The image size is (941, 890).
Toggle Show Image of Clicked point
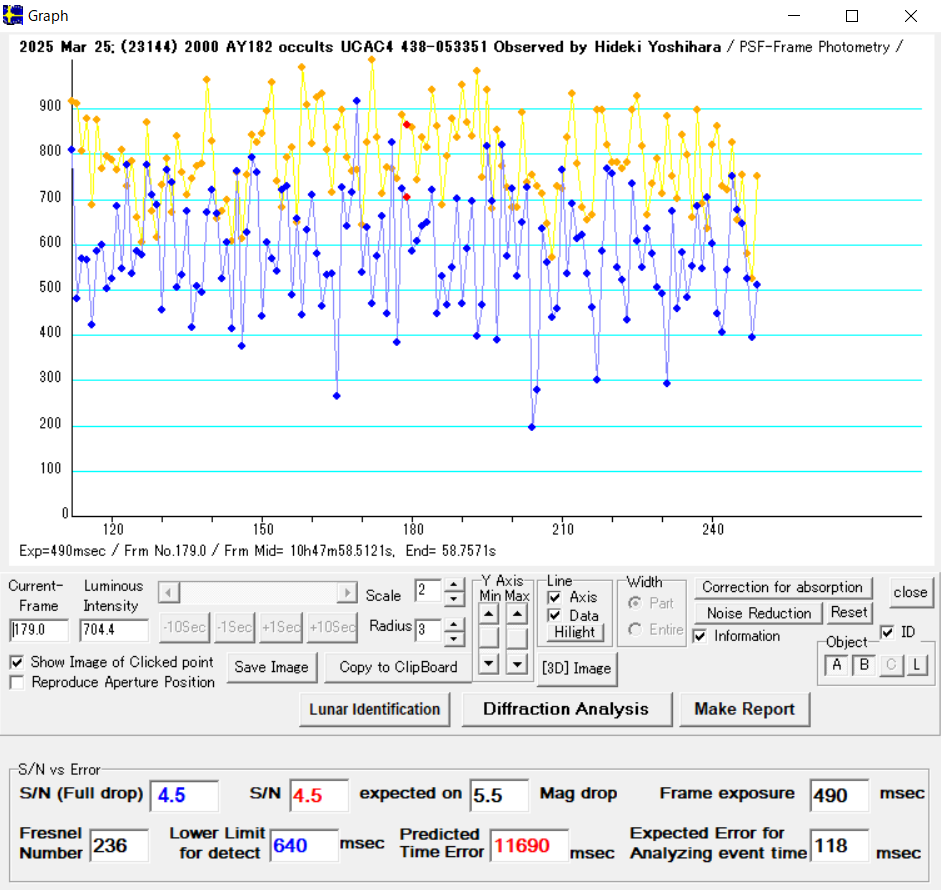pyautogui.click(x=17, y=662)
